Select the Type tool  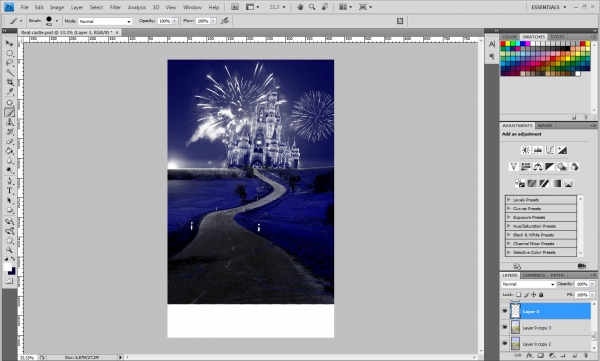pos(9,191)
